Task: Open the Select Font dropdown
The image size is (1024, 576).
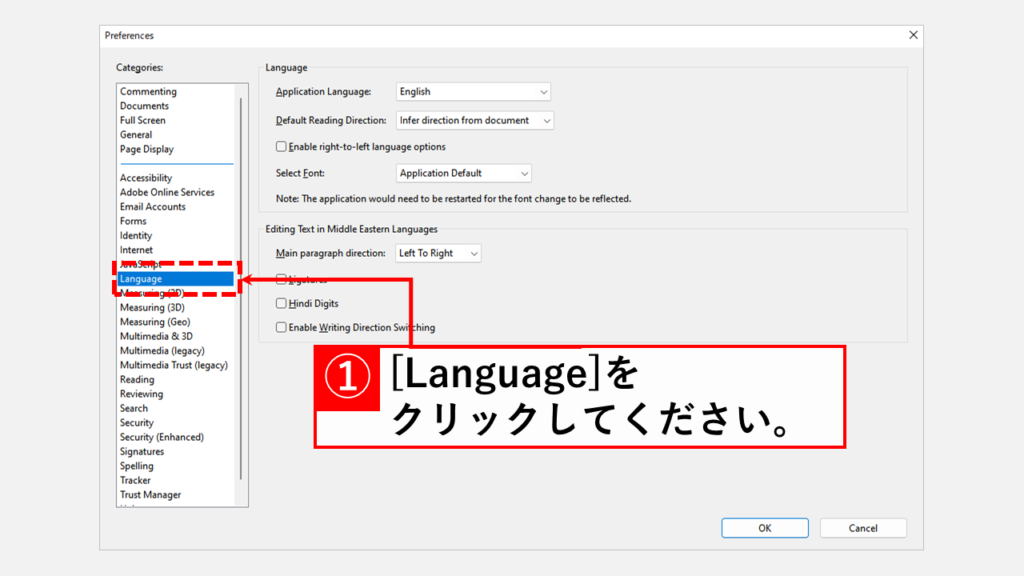Action: click(464, 173)
